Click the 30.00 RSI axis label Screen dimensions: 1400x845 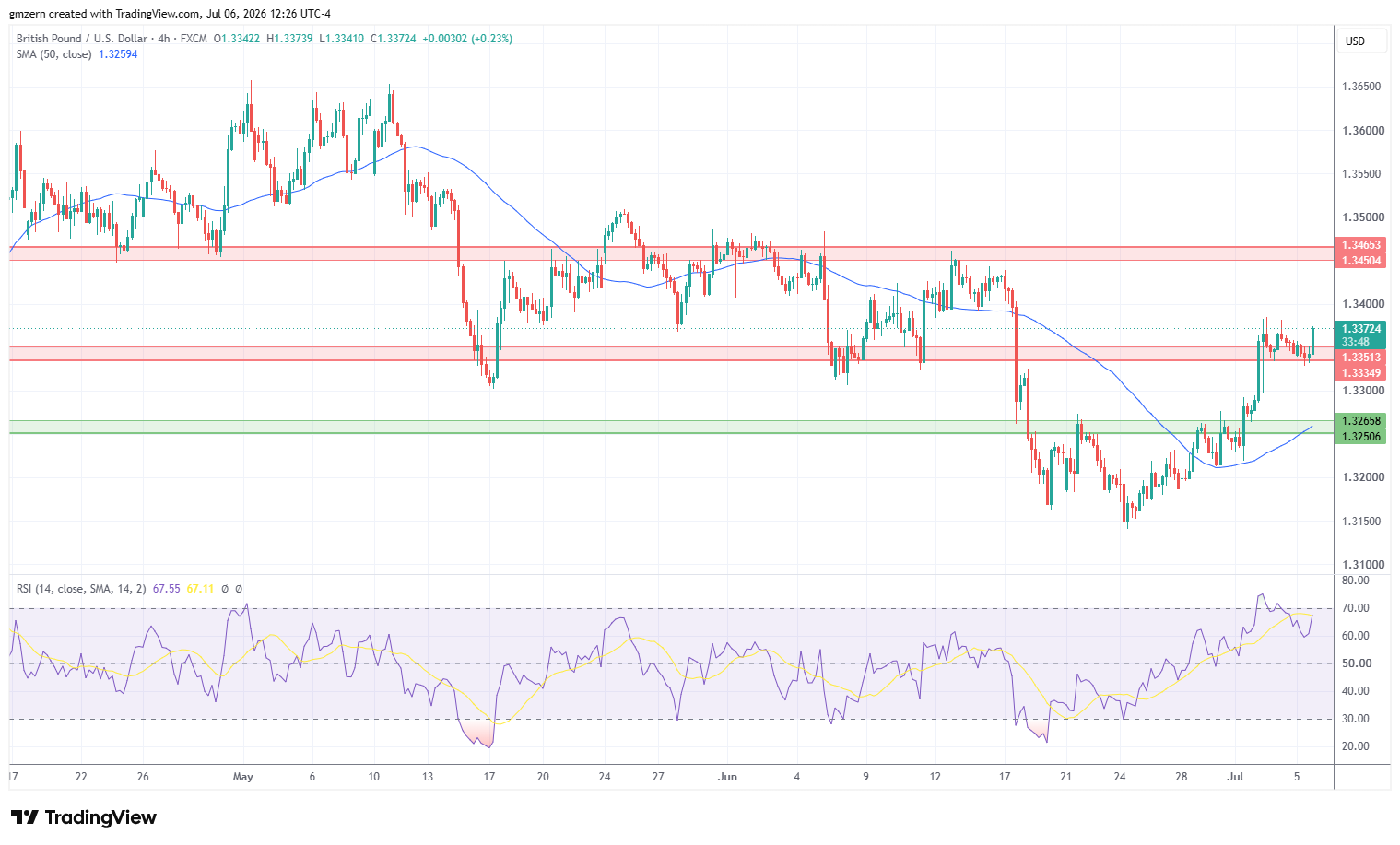(x=1356, y=719)
